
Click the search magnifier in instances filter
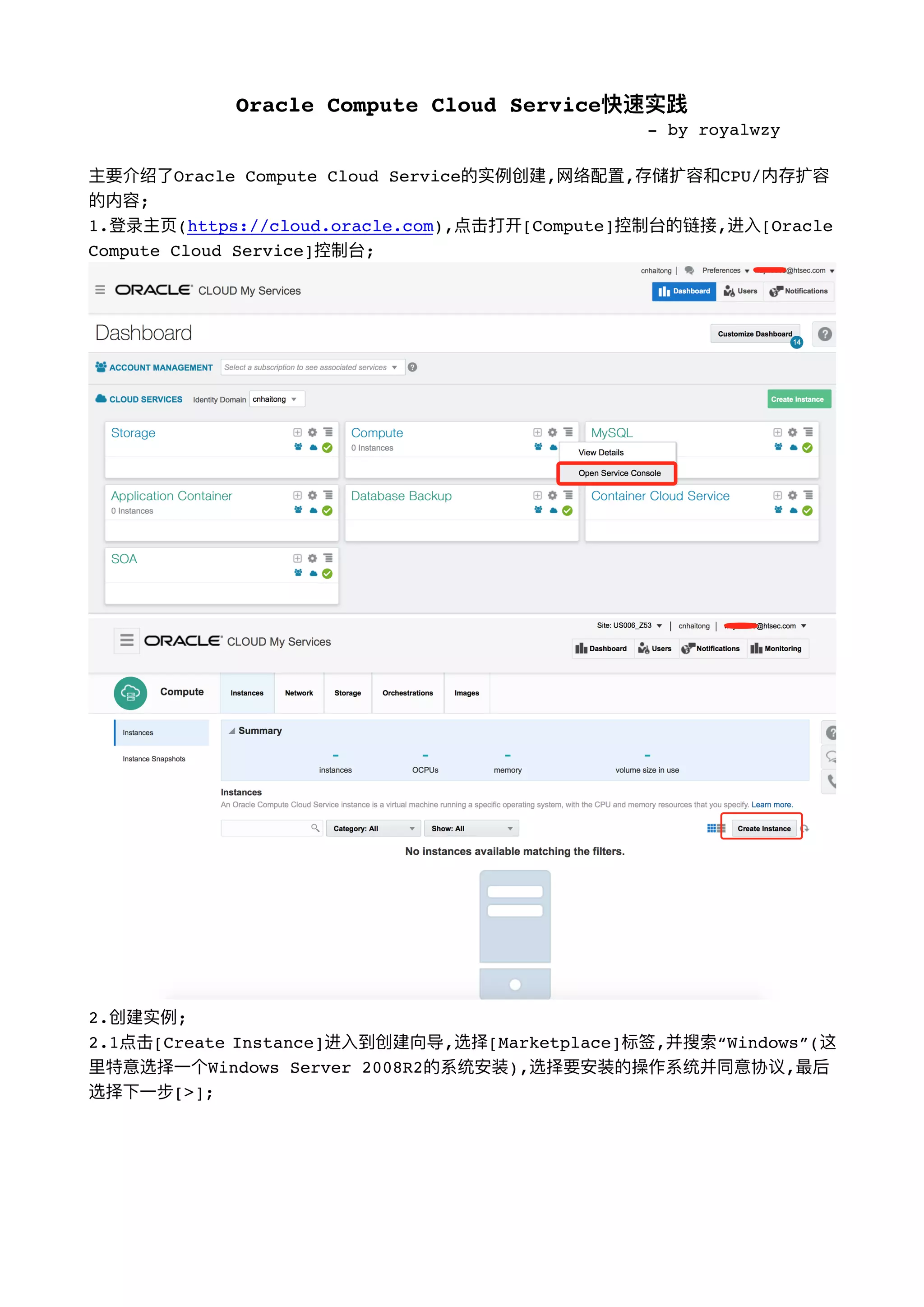click(314, 828)
